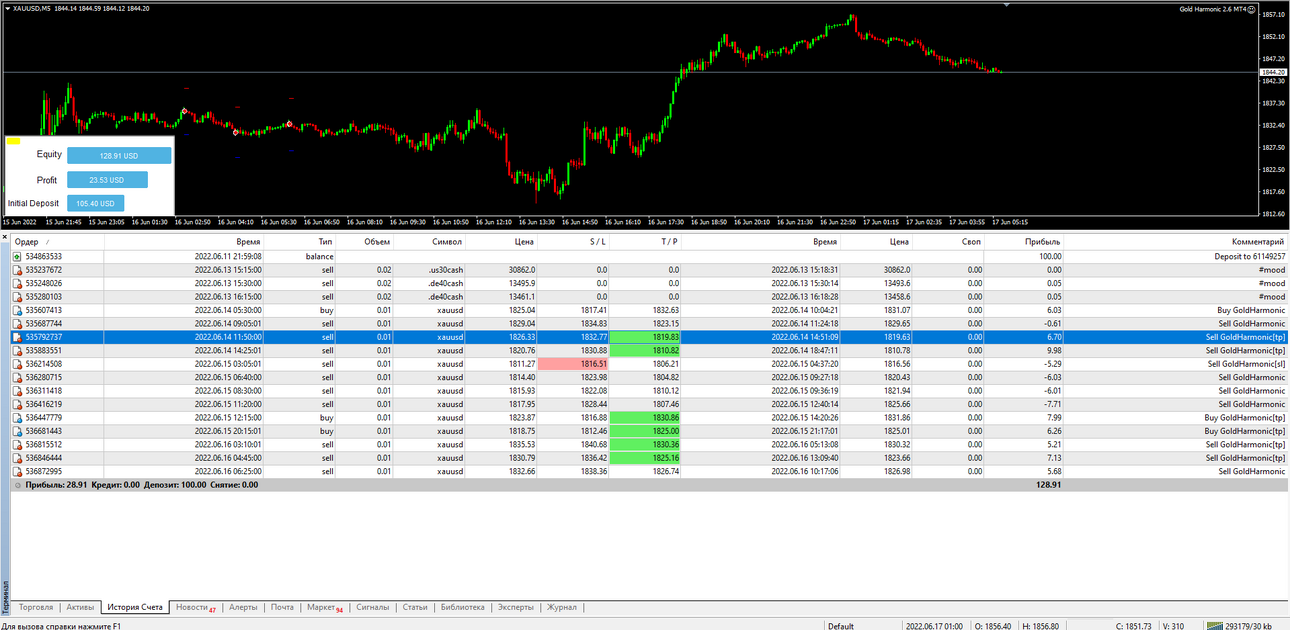Open the Торговля tab
Screen dimensions: 1290x630
click(x=36, y=607)
